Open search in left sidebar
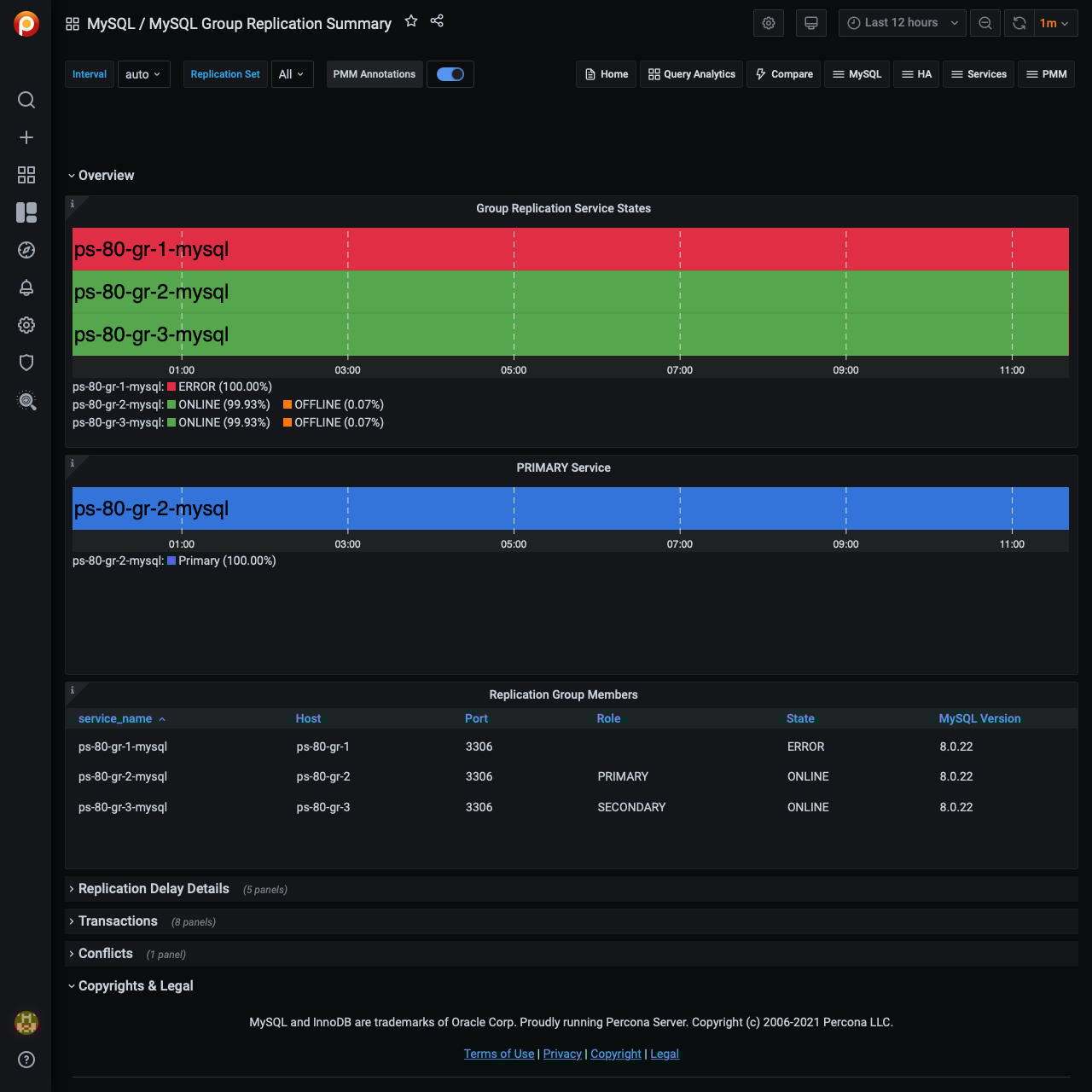The width and height of the screenshot is (1092, 1092). tap(26, 101)
